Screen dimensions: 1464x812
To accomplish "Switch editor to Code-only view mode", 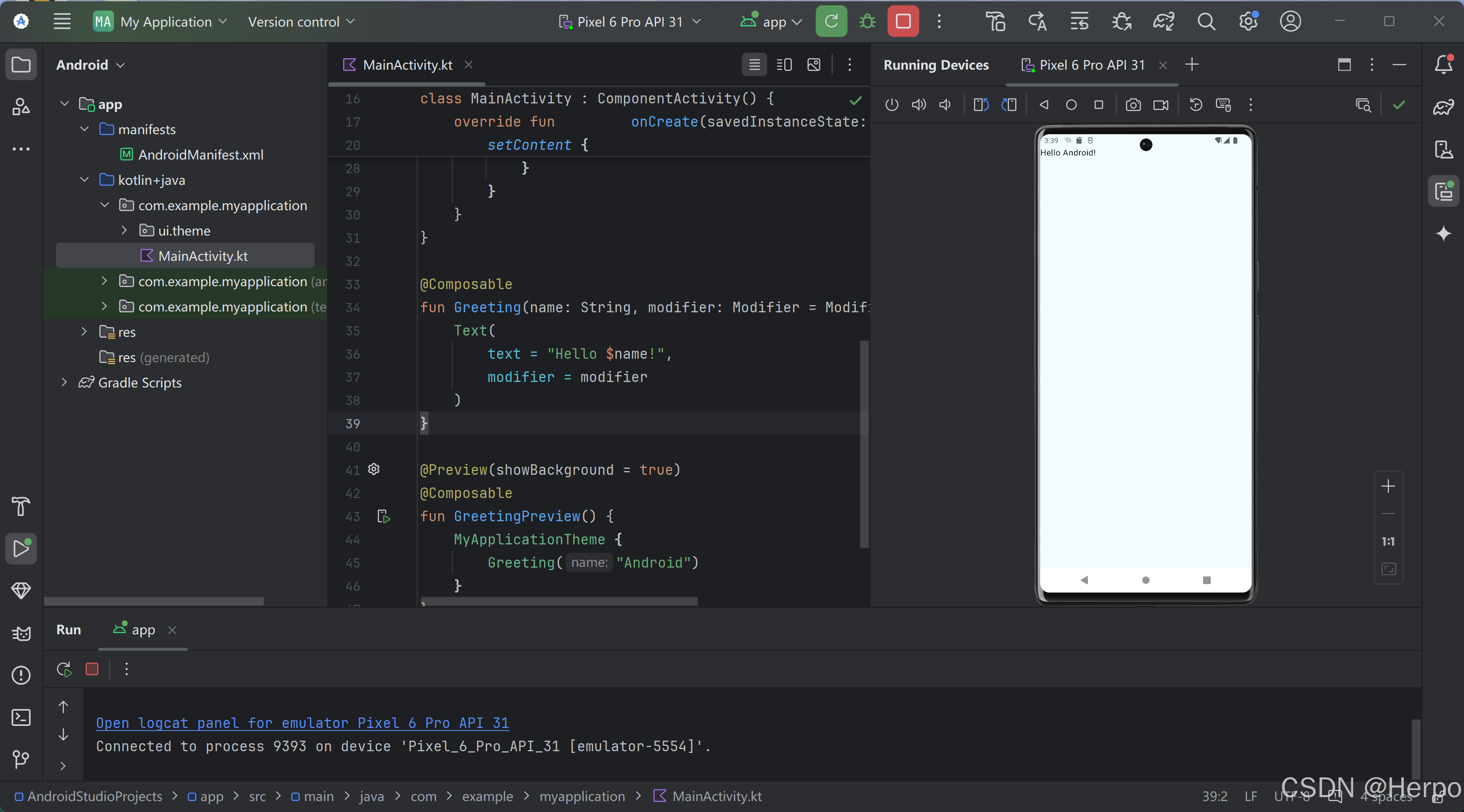I will pos(754,65).
